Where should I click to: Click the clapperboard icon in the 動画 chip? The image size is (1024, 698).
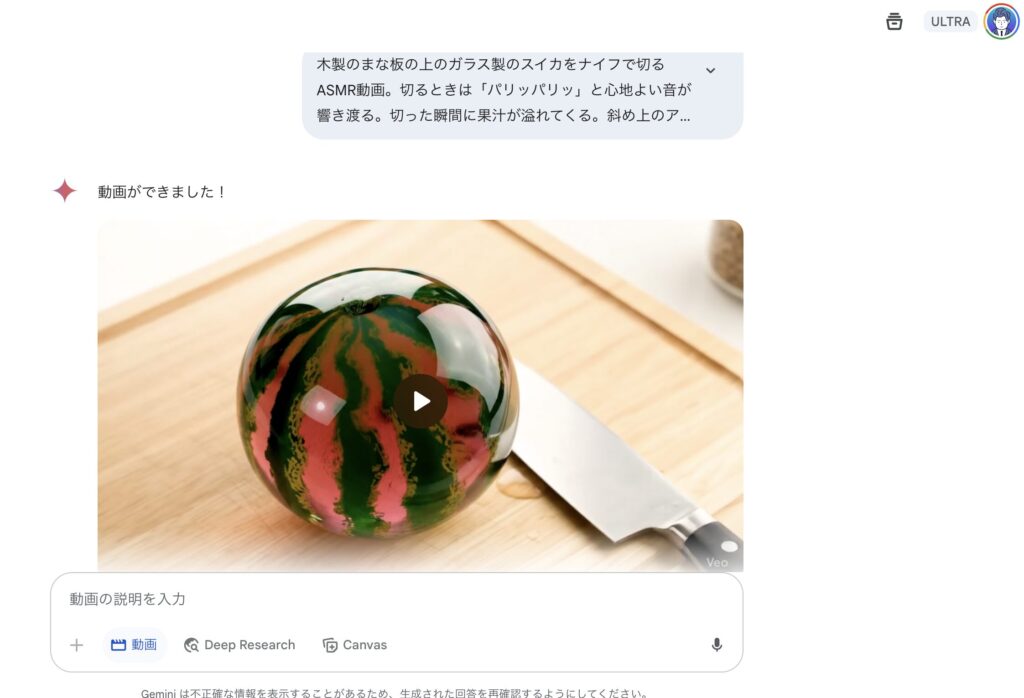pos(118,645)
